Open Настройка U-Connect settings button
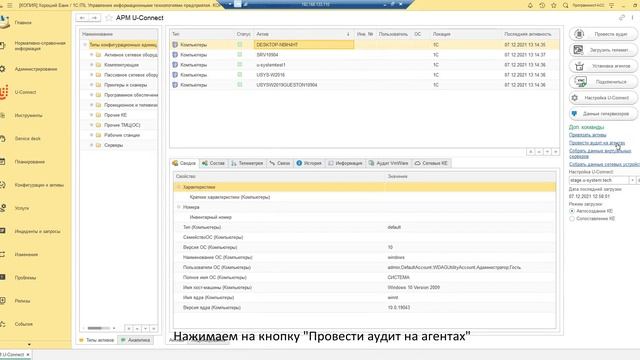 [x=603, y=98]
